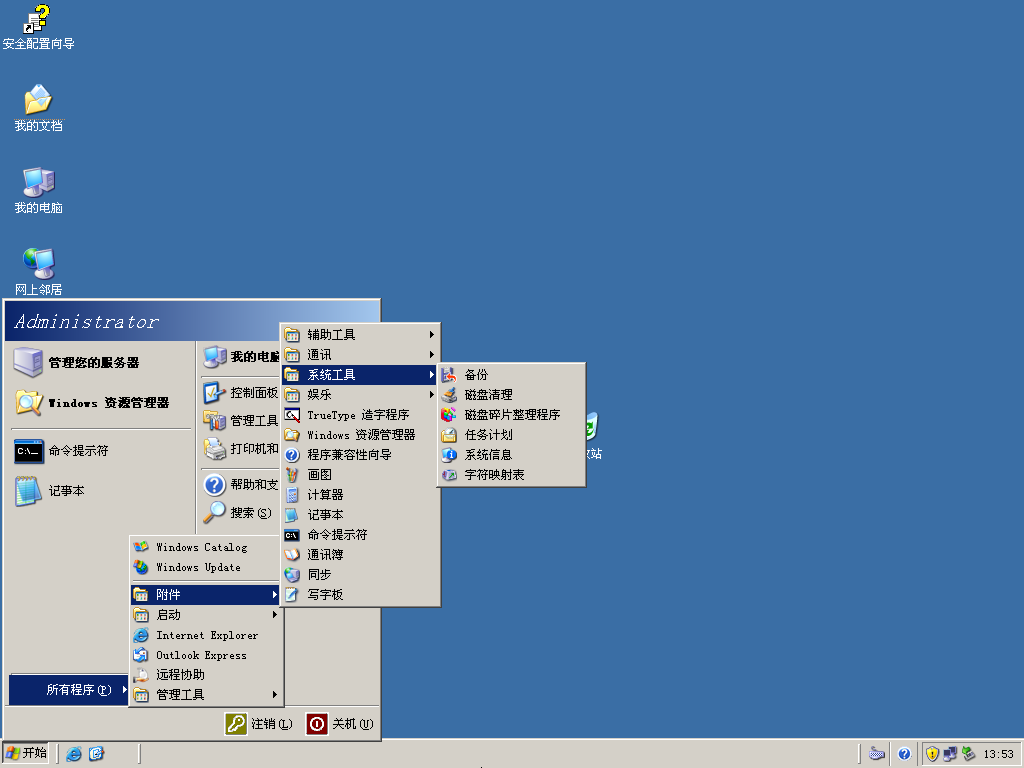Open 控制面板 in Start menu
Screen dimensions: 1024x768
(241, 392)
